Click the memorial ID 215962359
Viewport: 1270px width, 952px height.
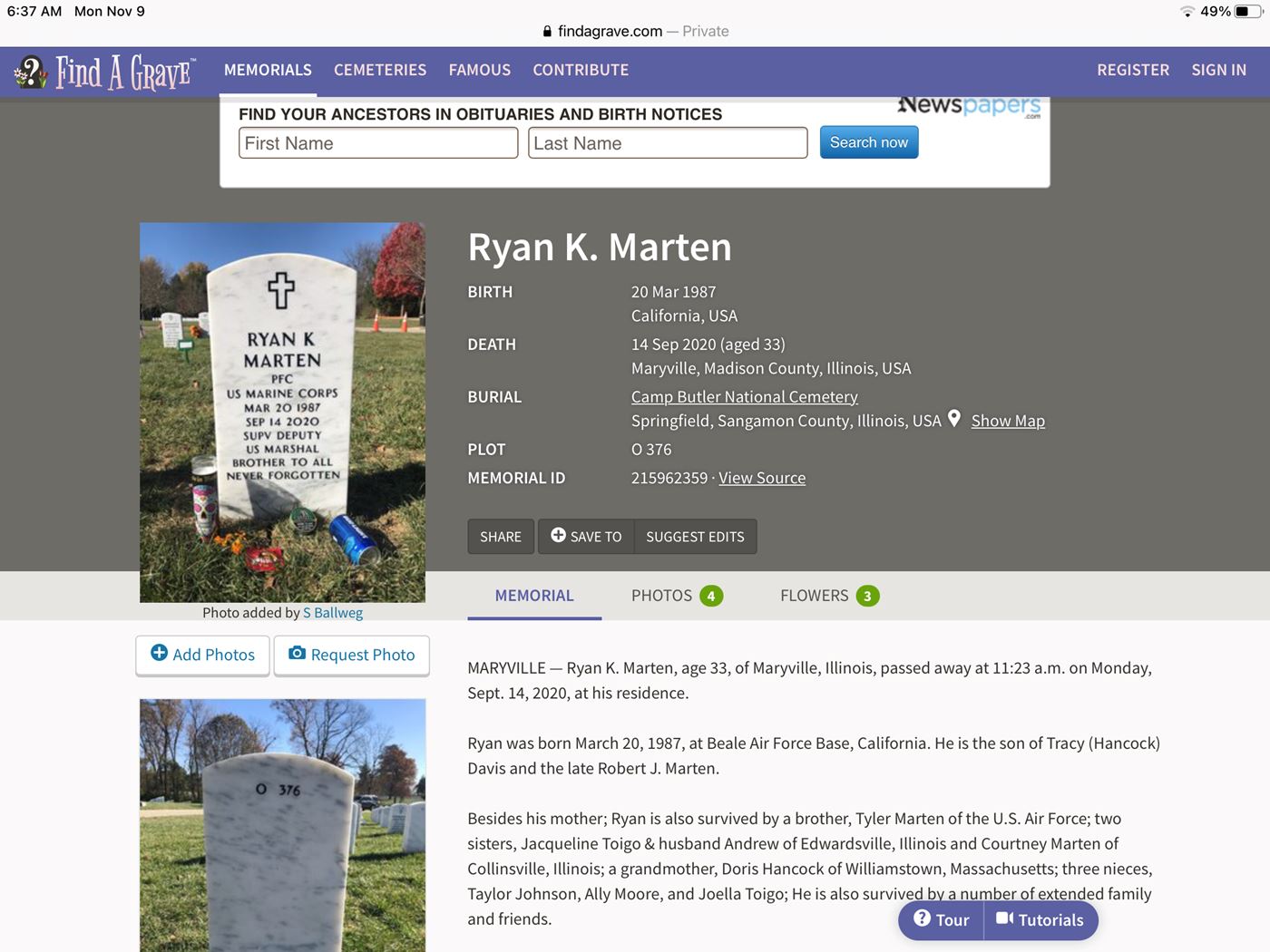point(669,478)
